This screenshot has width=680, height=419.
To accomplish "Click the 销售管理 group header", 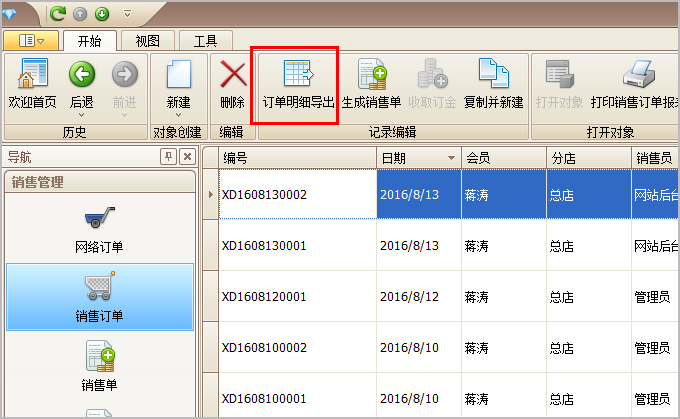I will point(100,182).
